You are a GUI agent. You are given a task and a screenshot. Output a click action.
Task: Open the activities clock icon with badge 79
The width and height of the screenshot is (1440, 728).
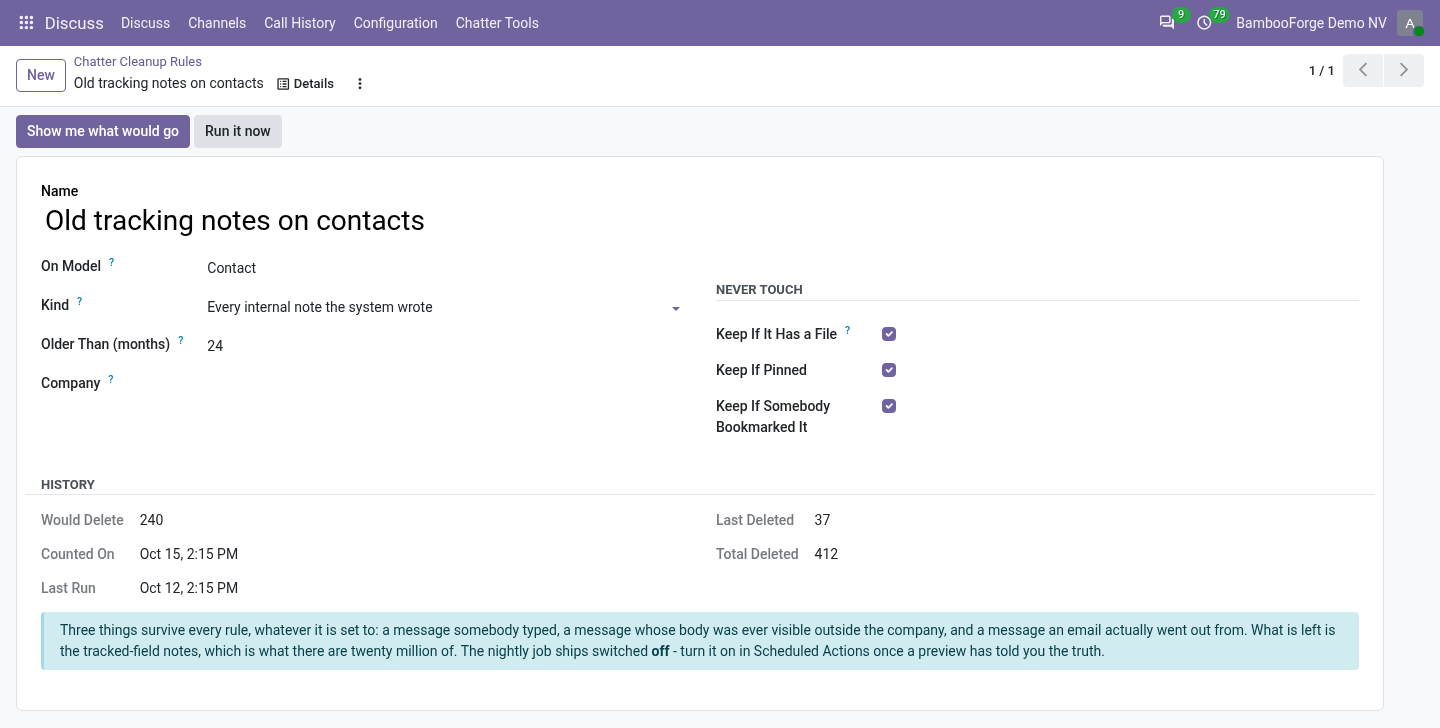1205,23
